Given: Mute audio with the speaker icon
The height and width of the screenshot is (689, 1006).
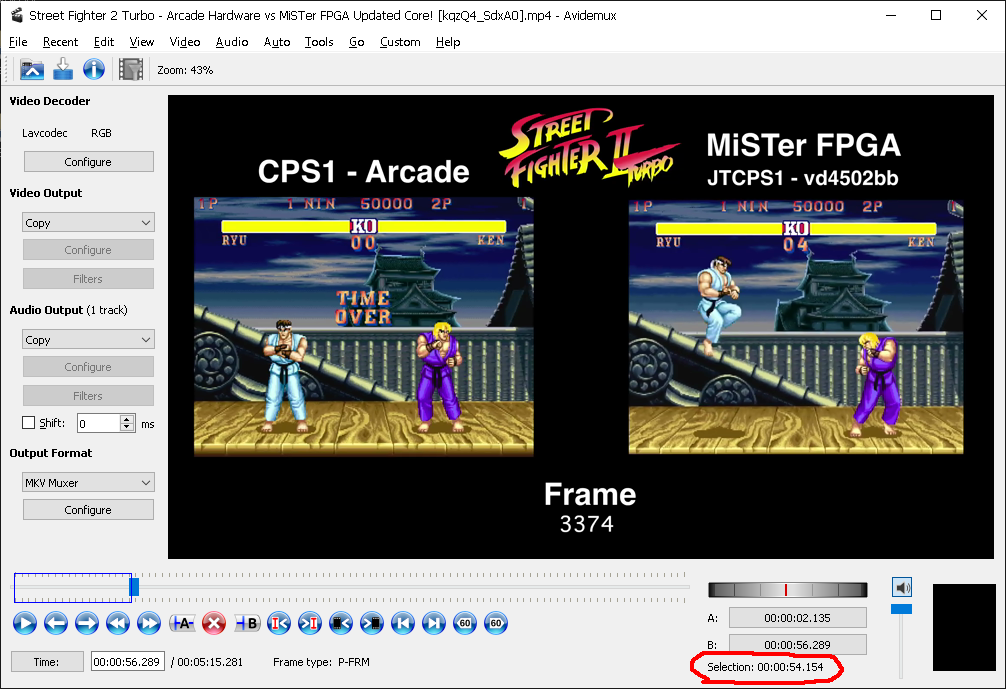Looking at the screenshot, I should coord(902,588).
